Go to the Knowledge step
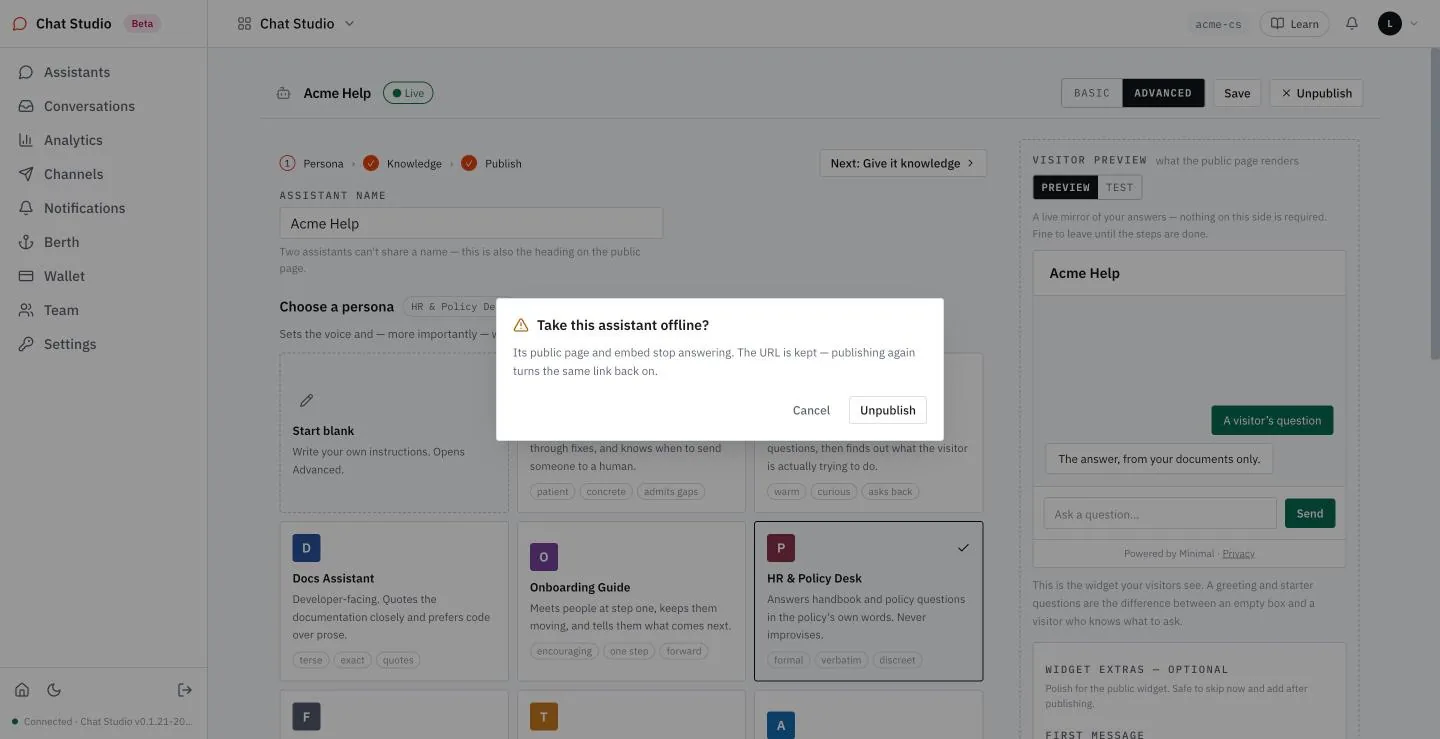Image resolution: width=1440 pixels, height=739 pixels. click(403, 163)
